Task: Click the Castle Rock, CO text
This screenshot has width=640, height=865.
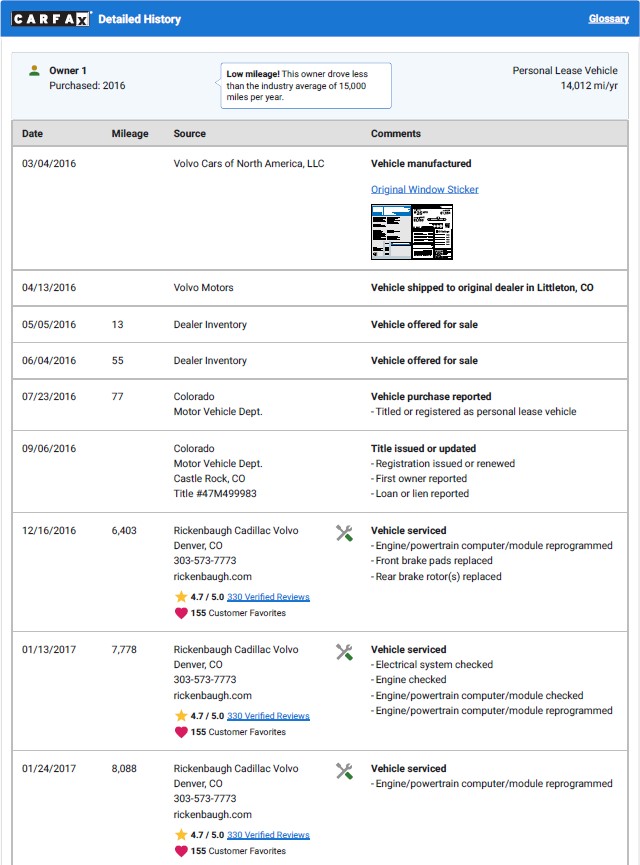Action: (x=210, y=479)
